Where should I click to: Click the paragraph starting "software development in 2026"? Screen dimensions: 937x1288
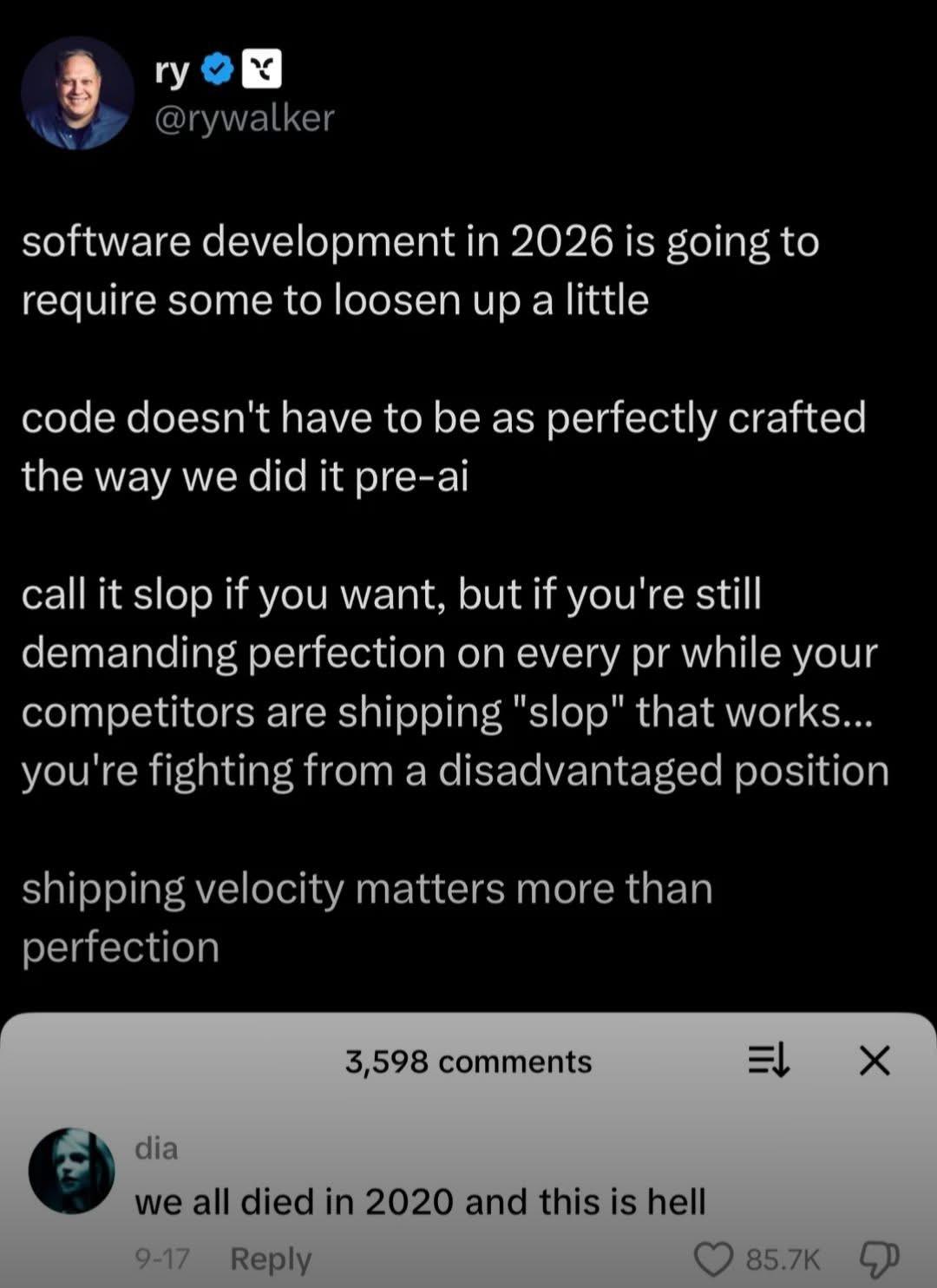tap(420, 270)
